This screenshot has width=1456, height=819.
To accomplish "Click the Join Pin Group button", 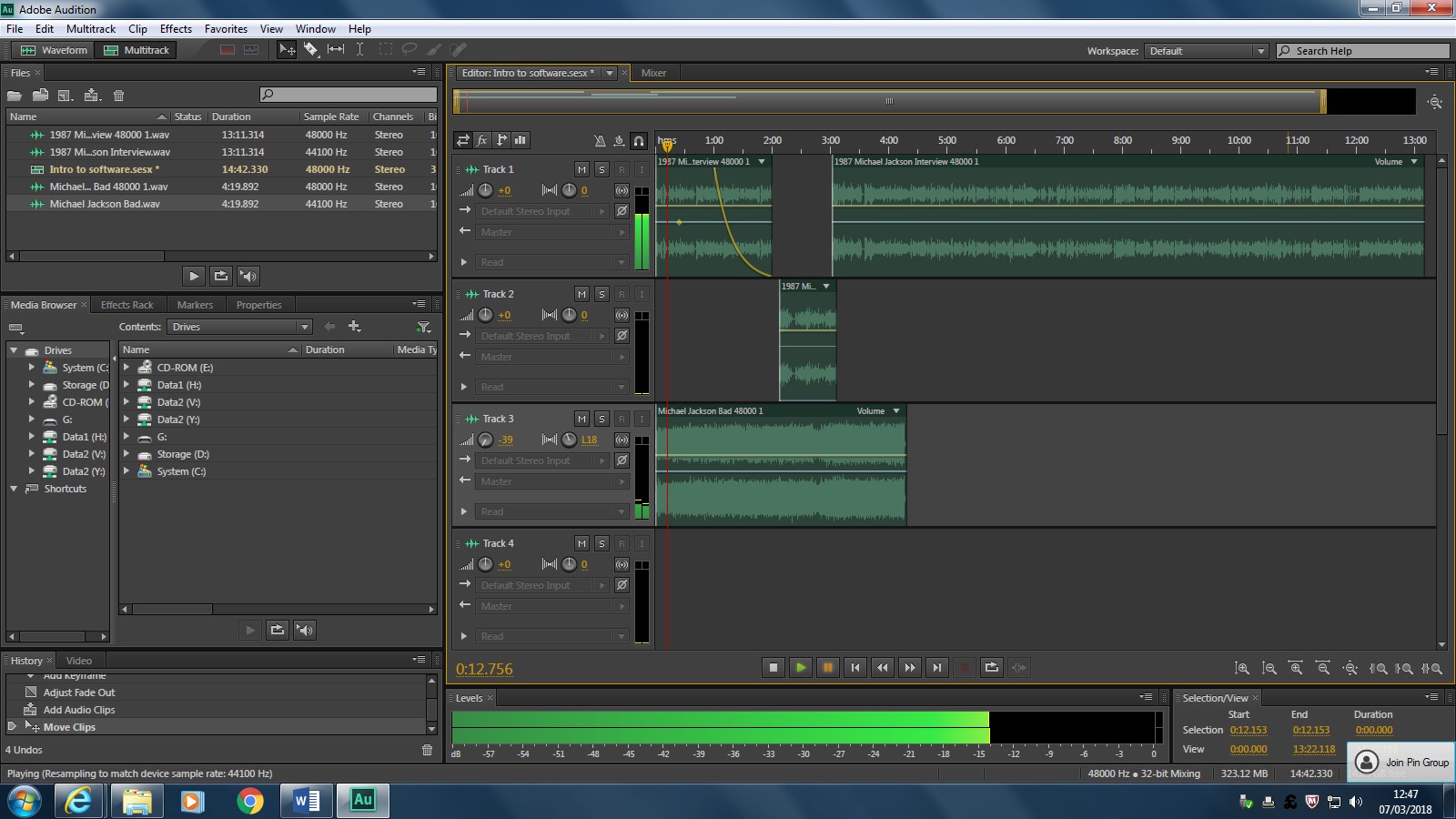I will [1400, 763].
